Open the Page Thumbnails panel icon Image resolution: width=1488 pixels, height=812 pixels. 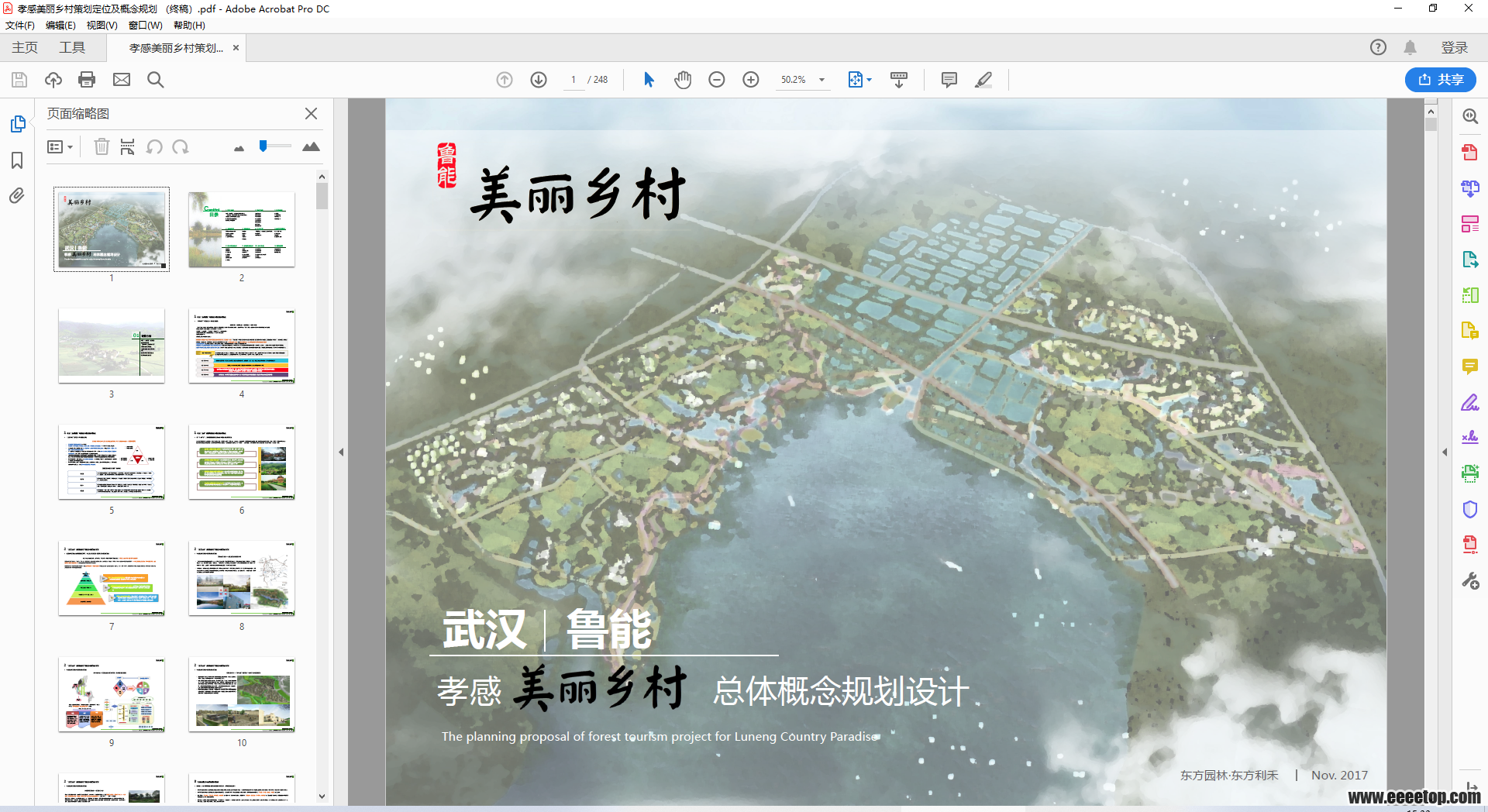[18, 124]
